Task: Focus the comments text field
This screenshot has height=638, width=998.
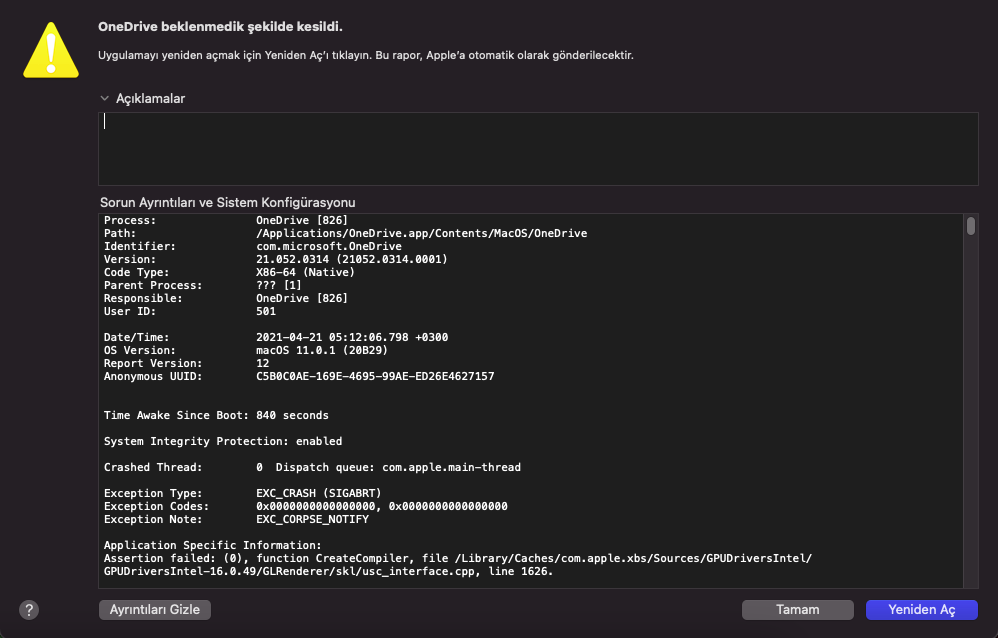Action: coord(538,148)
